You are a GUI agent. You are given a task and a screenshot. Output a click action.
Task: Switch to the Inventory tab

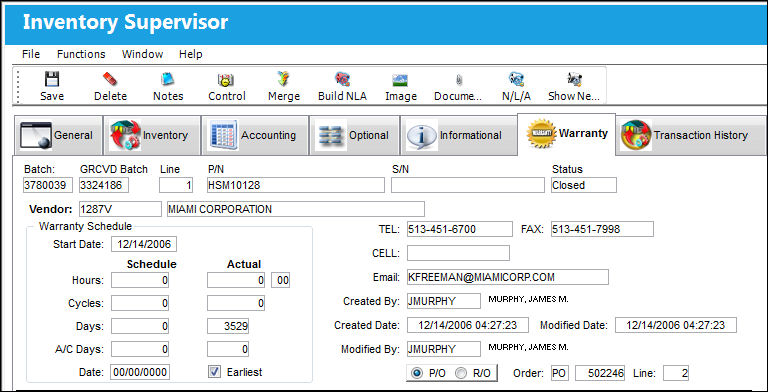[152, 135]
